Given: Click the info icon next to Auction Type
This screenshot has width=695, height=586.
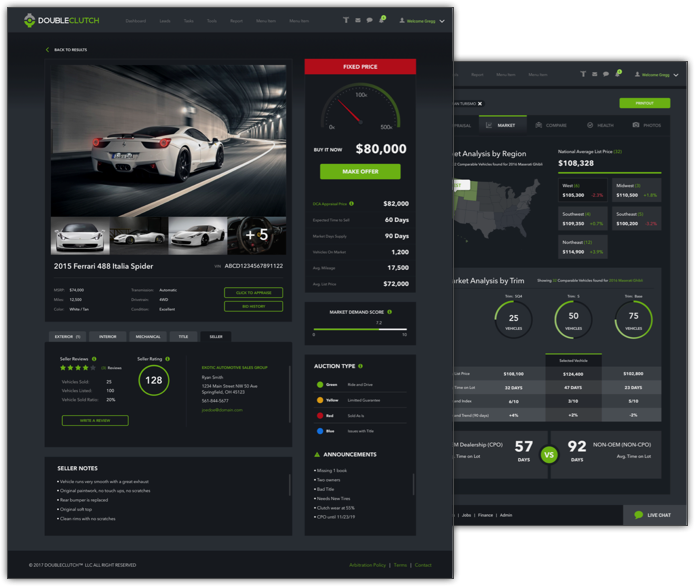Looking at the screenshot, I should pyautogui.click(x=360, y=367).
